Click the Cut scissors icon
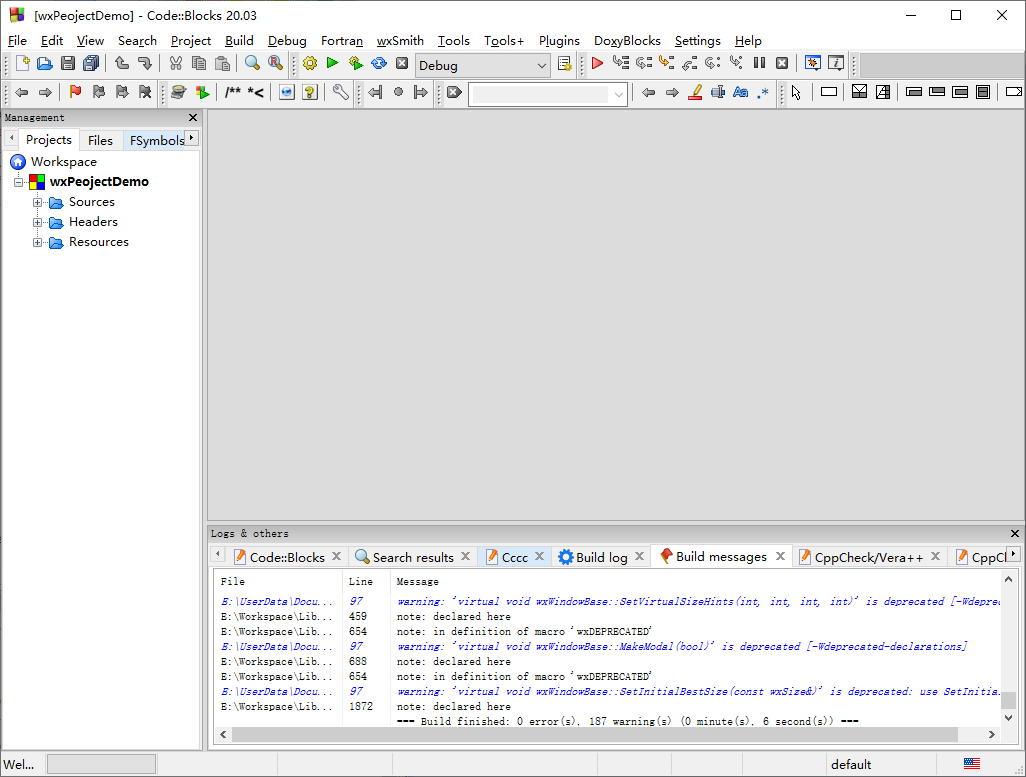This screenshot has width=1026, height=777. (x=175, y=63)
